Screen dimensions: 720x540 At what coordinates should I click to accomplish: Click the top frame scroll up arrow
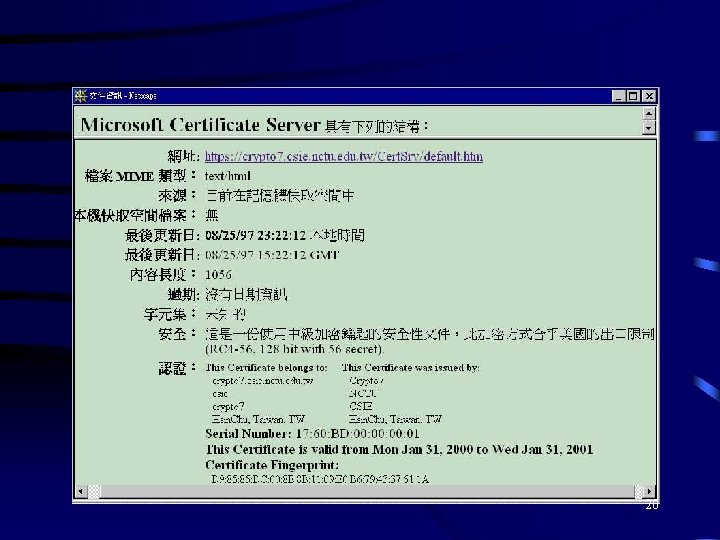(x=648, y=113)
